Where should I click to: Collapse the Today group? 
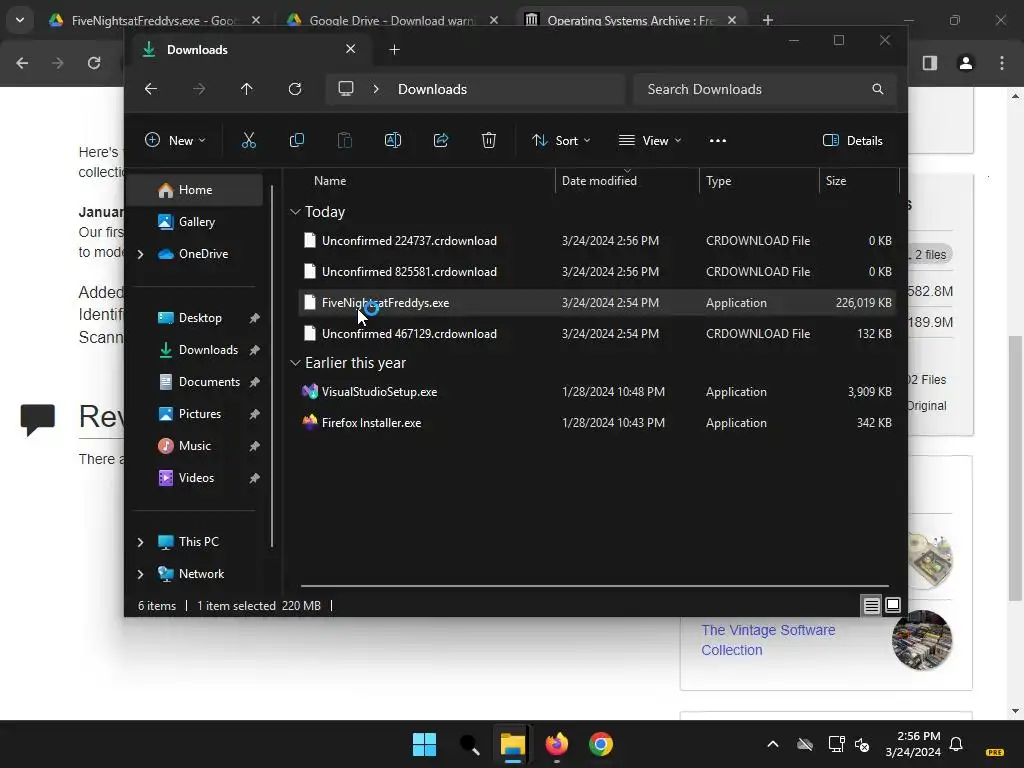click(295, 212)
